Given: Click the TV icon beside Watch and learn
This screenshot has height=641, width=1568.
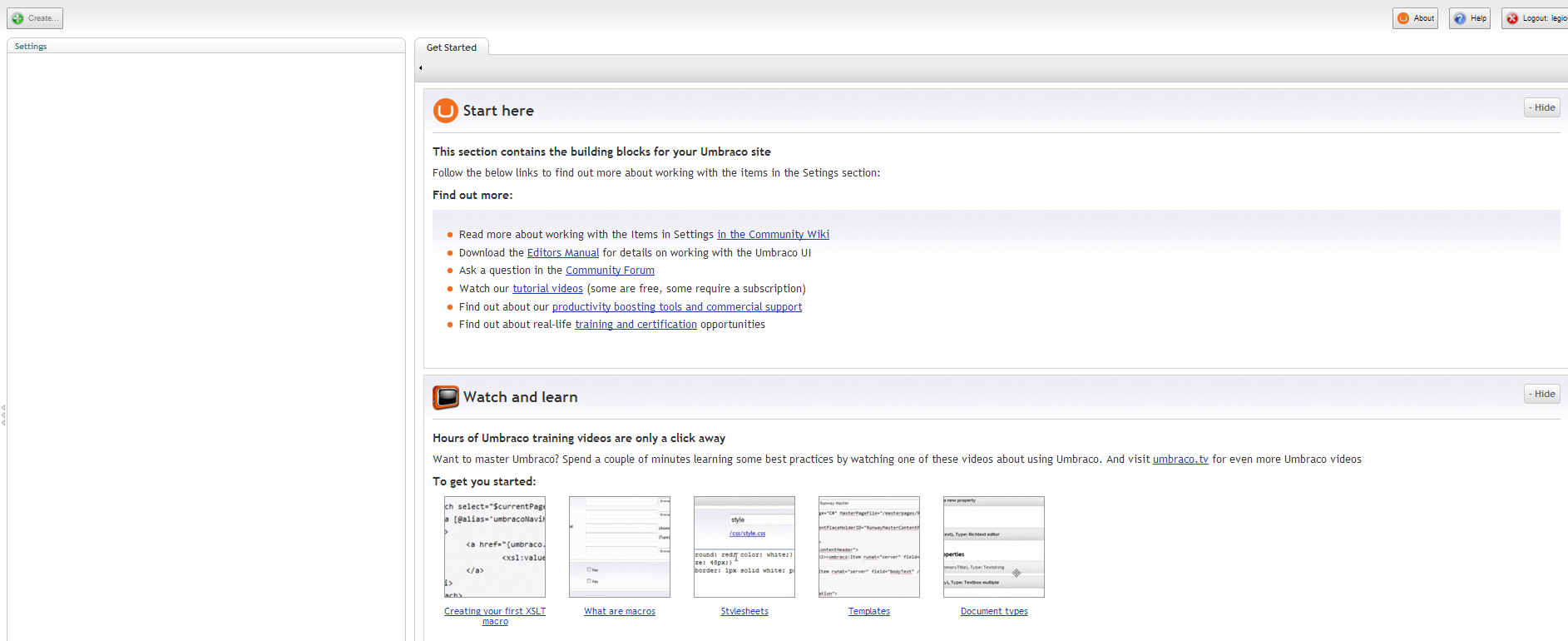Looking at the screenshot, I should [446, 397].
